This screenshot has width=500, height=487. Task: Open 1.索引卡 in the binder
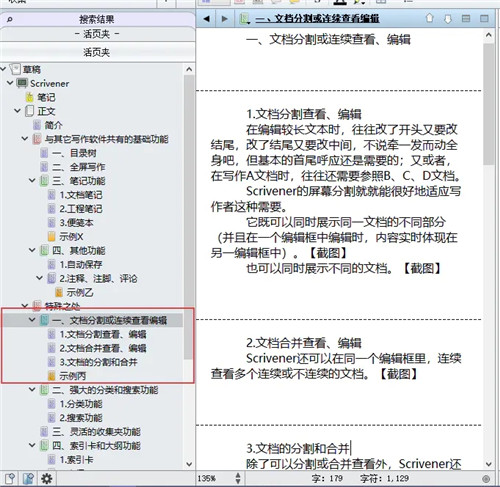pos(76,460)
